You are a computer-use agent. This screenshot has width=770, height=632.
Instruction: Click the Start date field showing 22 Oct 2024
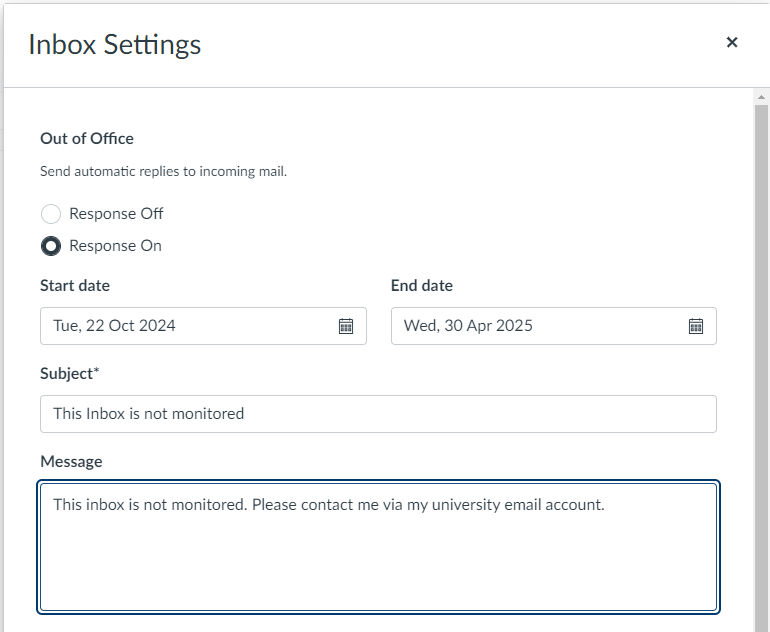[x=190, y=326]
